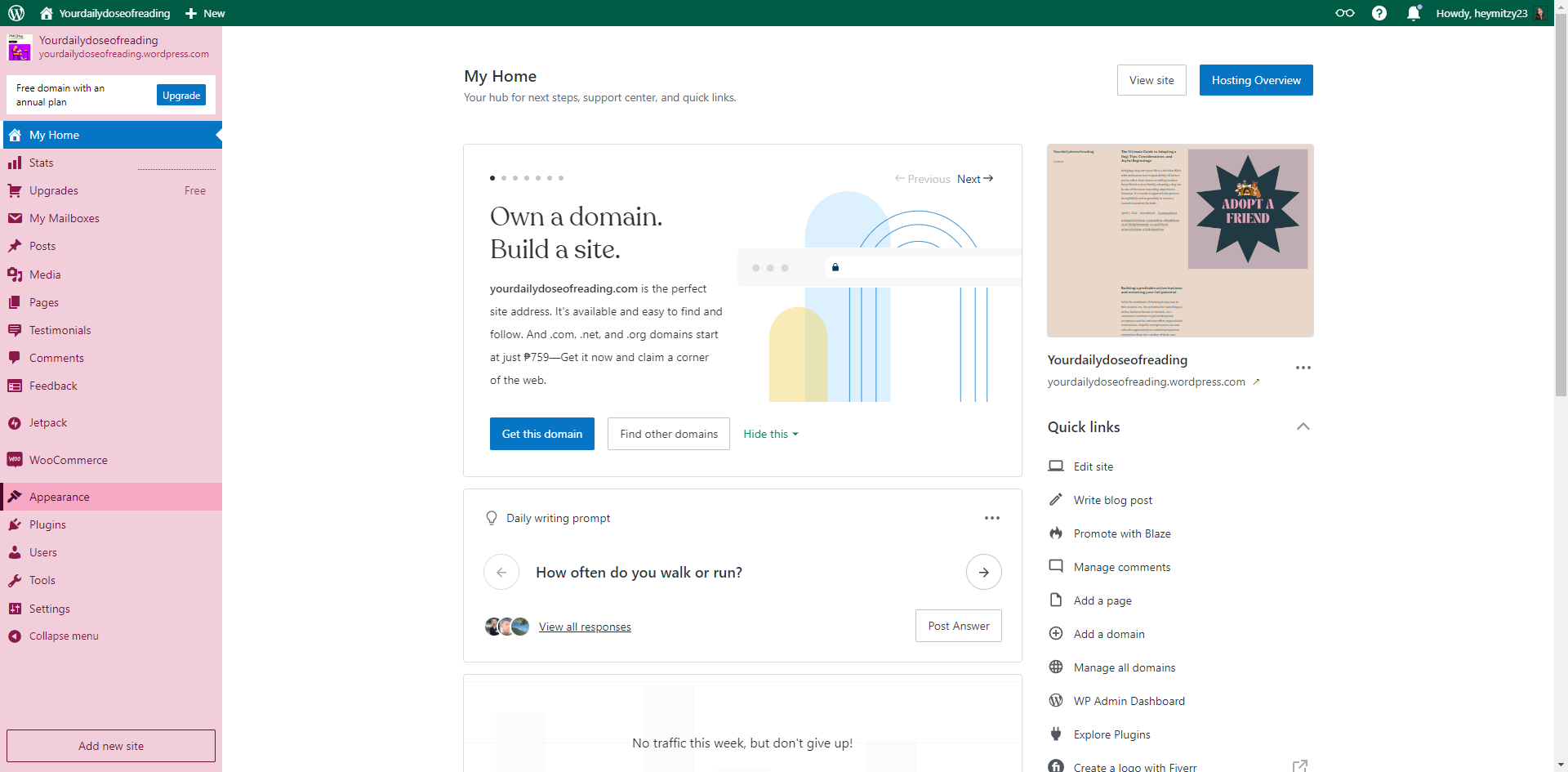1568x772 pixels.
Task: Open Feedback in the sidebar
Action: click(x=111, y=386)
